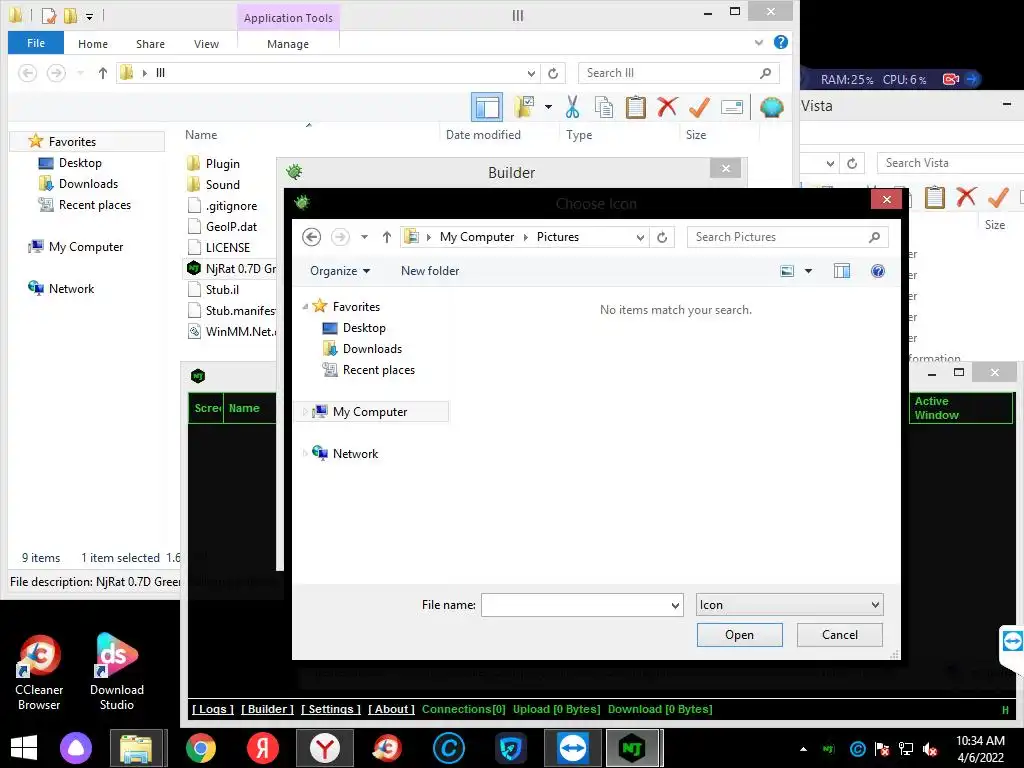1024x768 pixels.
Task: Click the rename-box icon in III toolbar
Action: pos(731,107)
